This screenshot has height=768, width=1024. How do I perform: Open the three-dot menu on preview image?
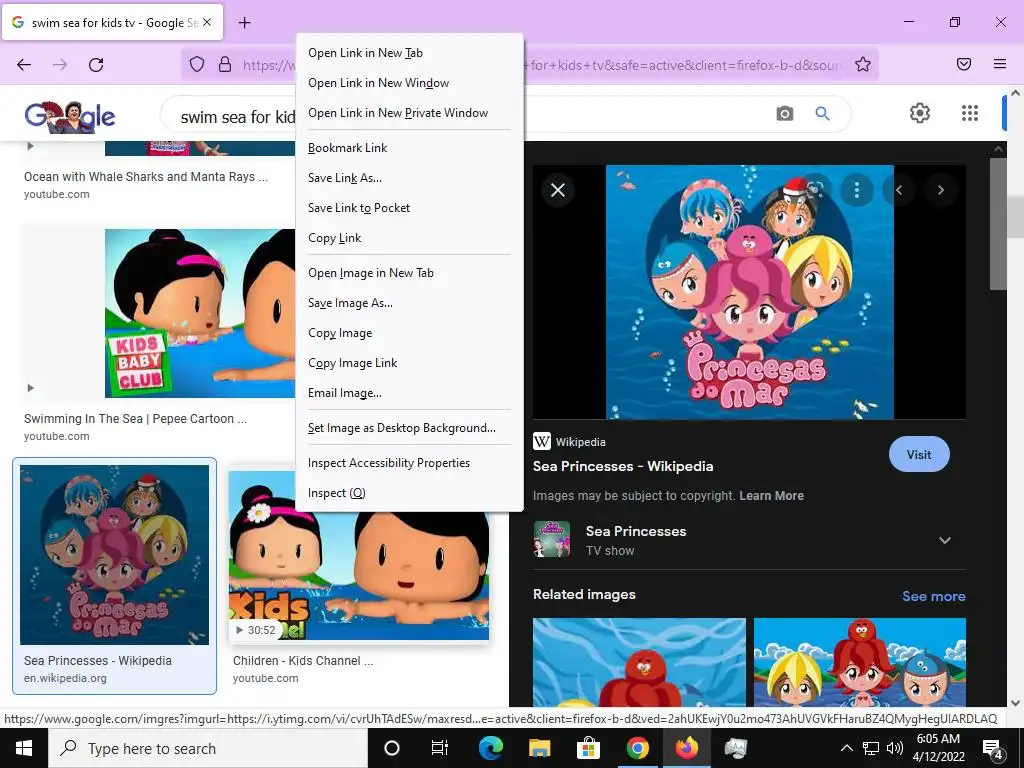click(x=856, y=190)
